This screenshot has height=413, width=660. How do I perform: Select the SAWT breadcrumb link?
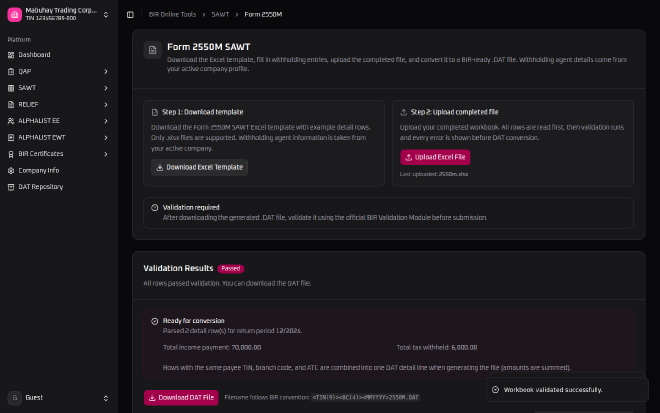tap(220, 14)
